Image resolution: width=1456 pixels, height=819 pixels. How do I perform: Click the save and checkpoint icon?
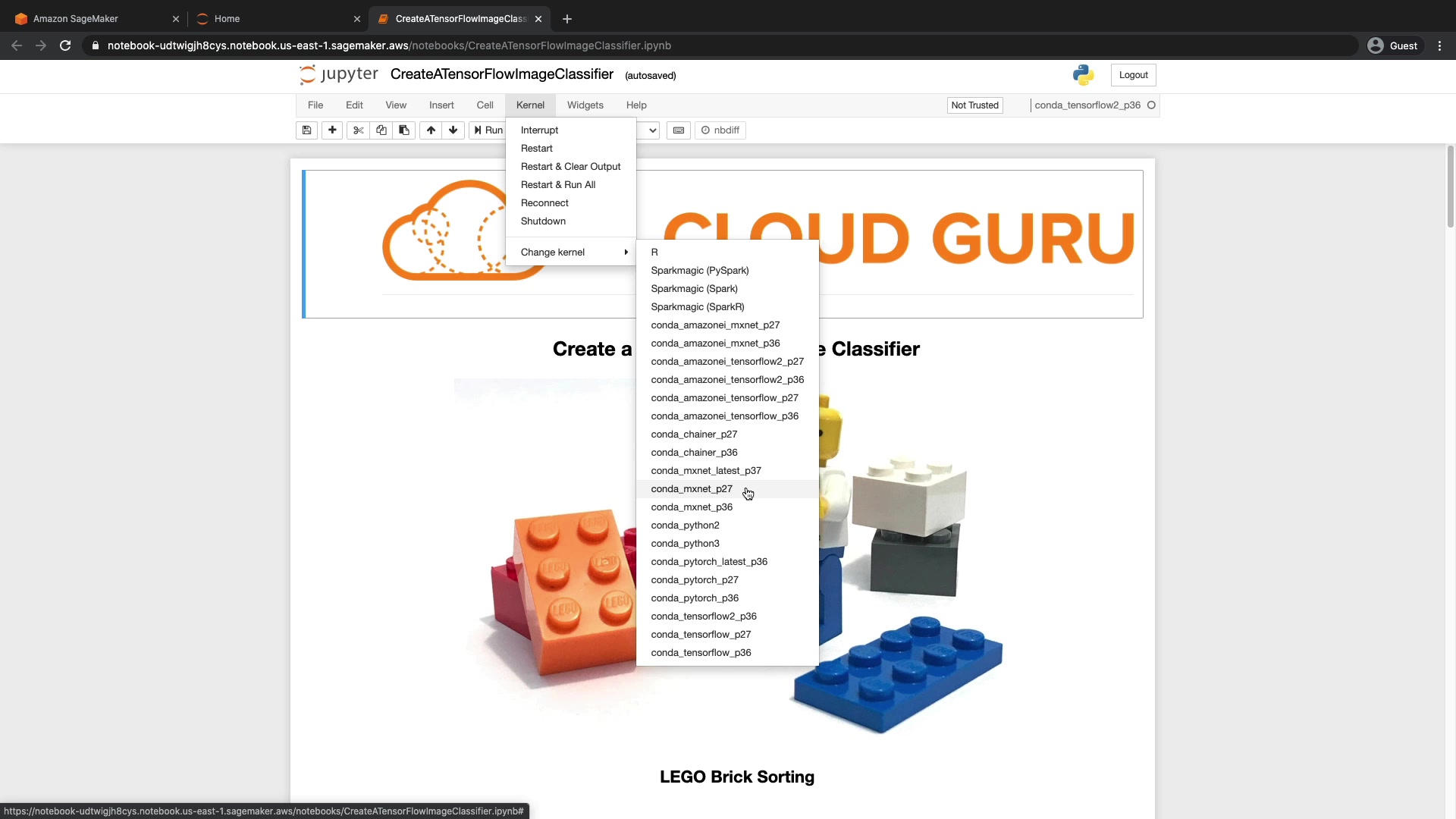pyautogui.click(x=306, y=130)
